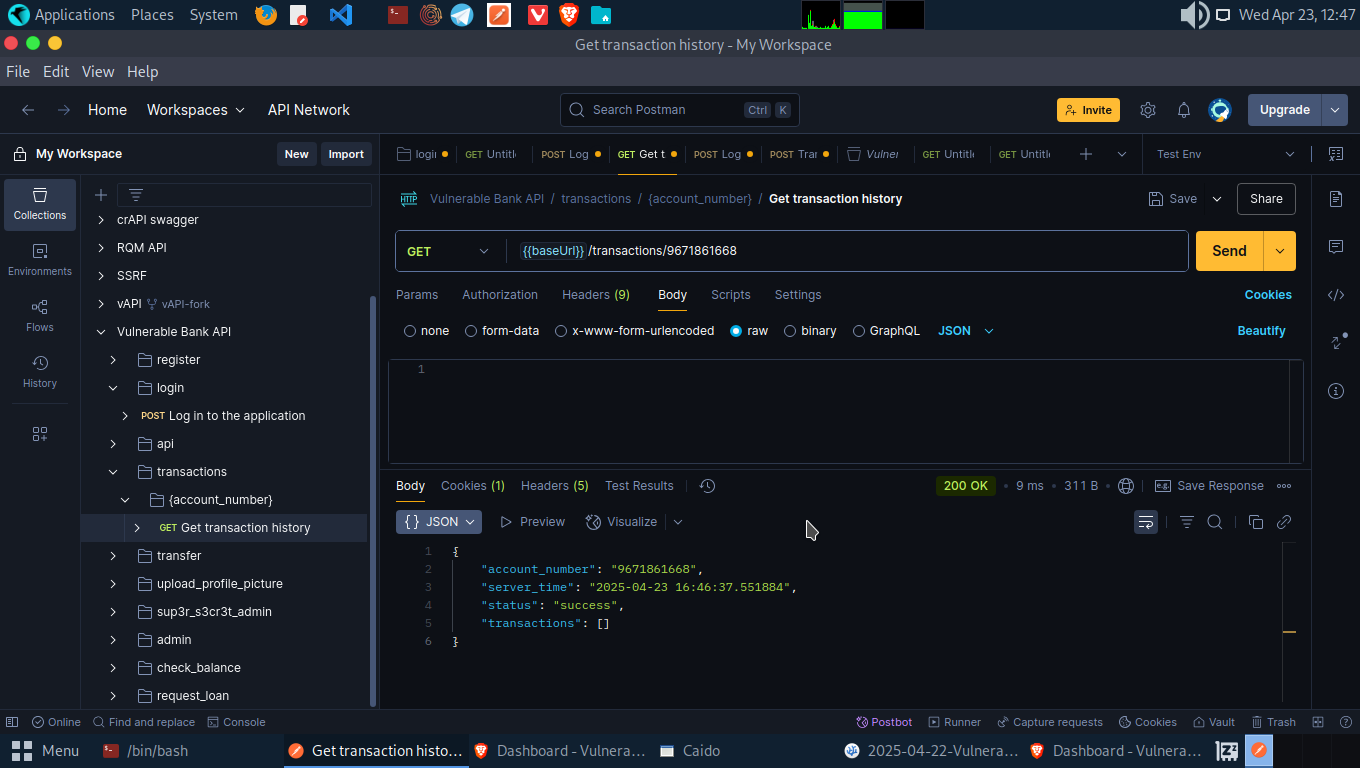Open Postbot in the footer
Viewport: 1360px width, 768px height.
click(x=884, y=722)
